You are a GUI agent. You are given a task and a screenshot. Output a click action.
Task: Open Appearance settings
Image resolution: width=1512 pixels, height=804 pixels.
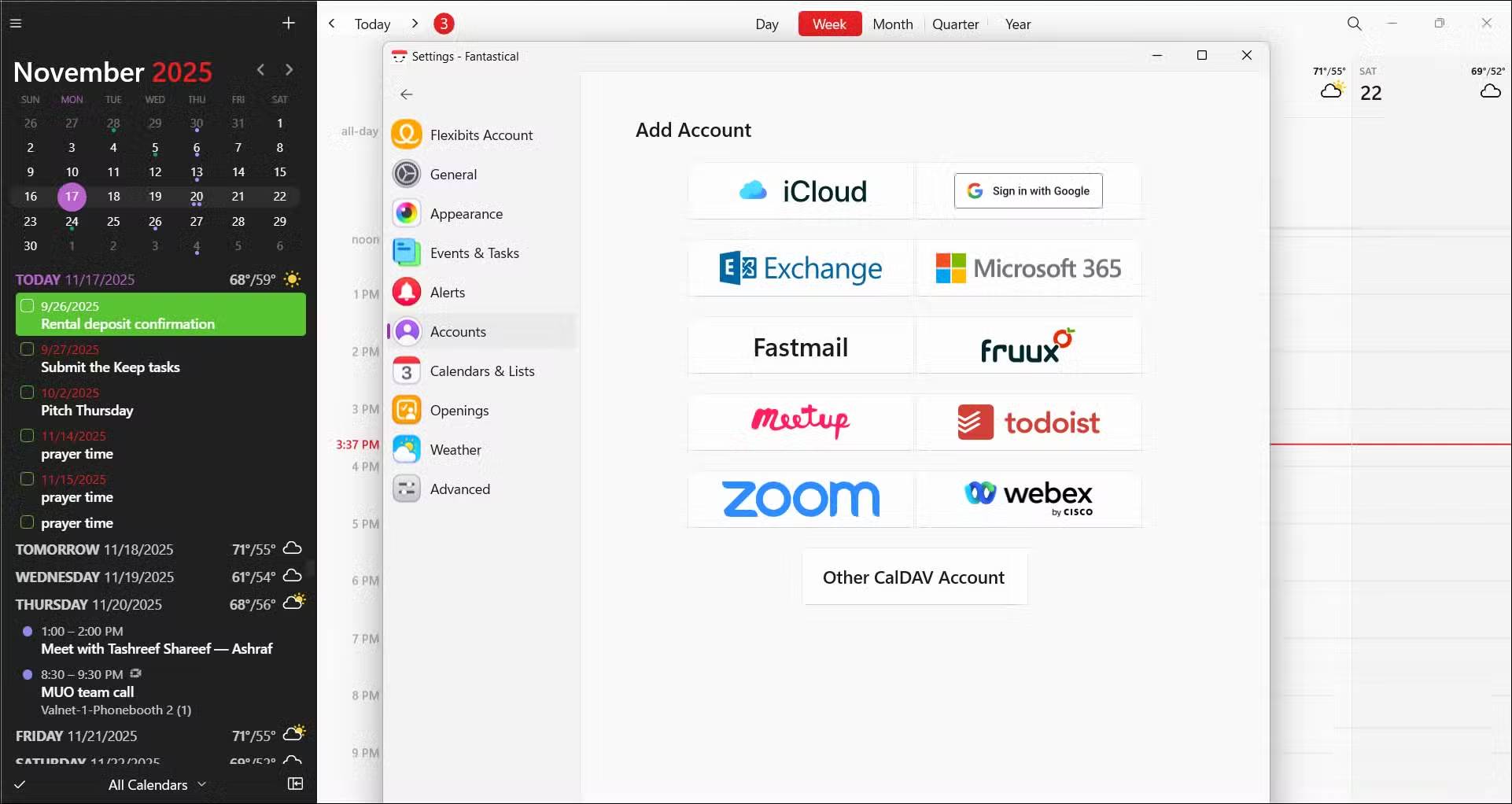pos(481,214)
